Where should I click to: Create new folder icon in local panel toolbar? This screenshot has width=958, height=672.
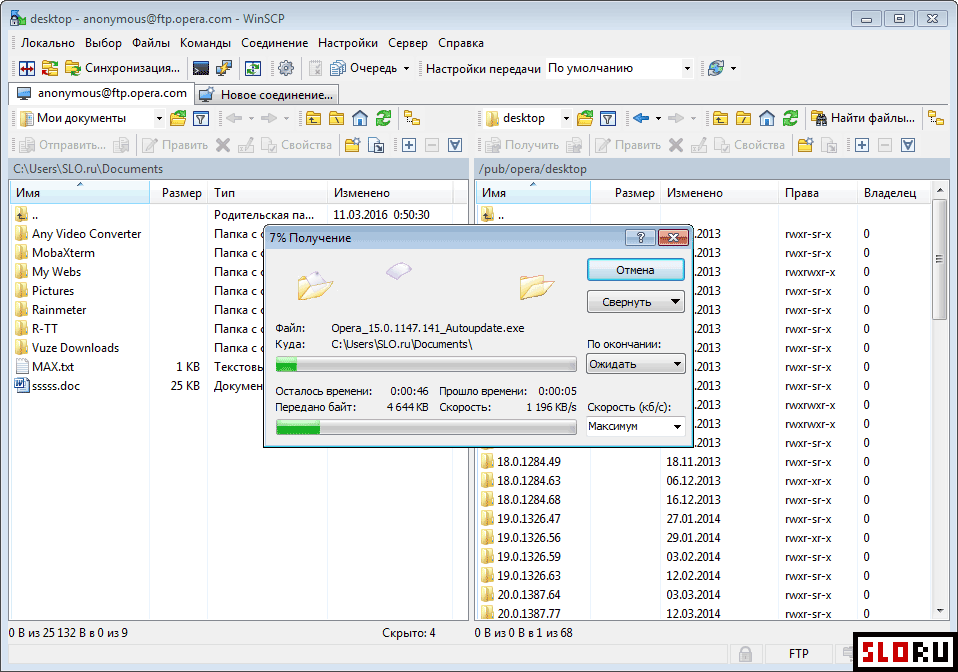353,145
